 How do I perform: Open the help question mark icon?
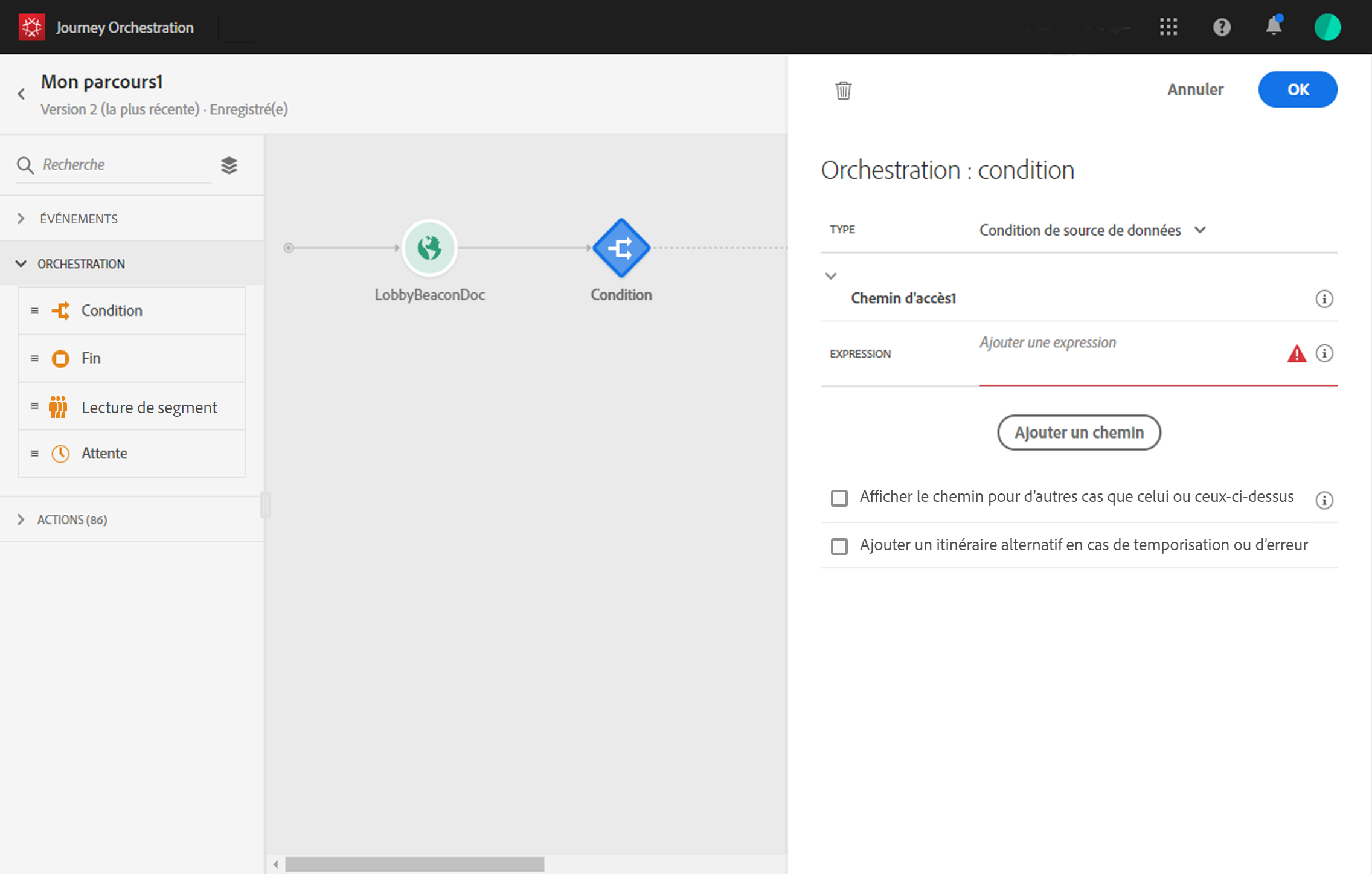(x=1222, y=27)
